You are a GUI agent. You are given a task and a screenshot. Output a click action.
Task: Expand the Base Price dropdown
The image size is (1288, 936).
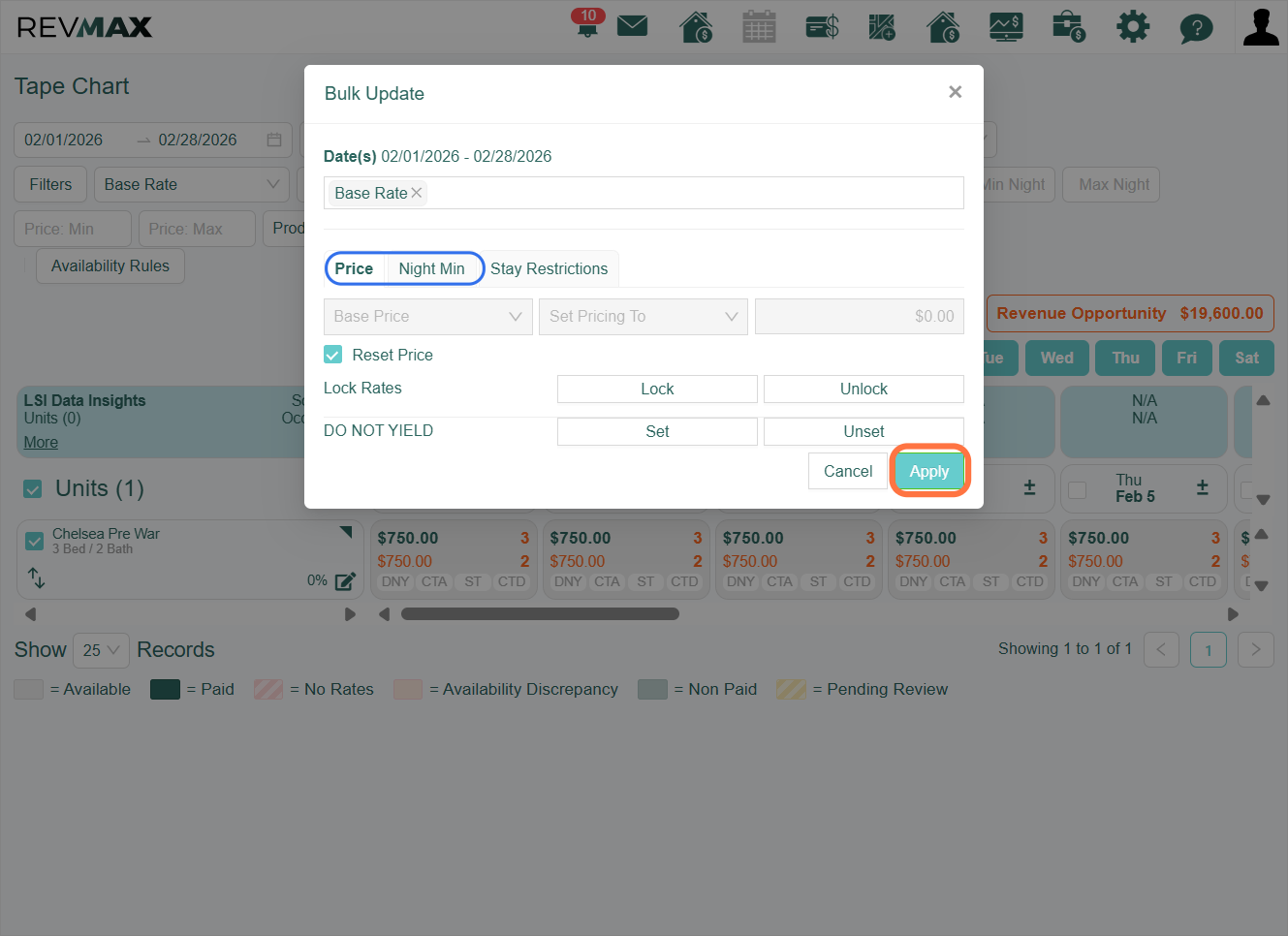(428, 316)
